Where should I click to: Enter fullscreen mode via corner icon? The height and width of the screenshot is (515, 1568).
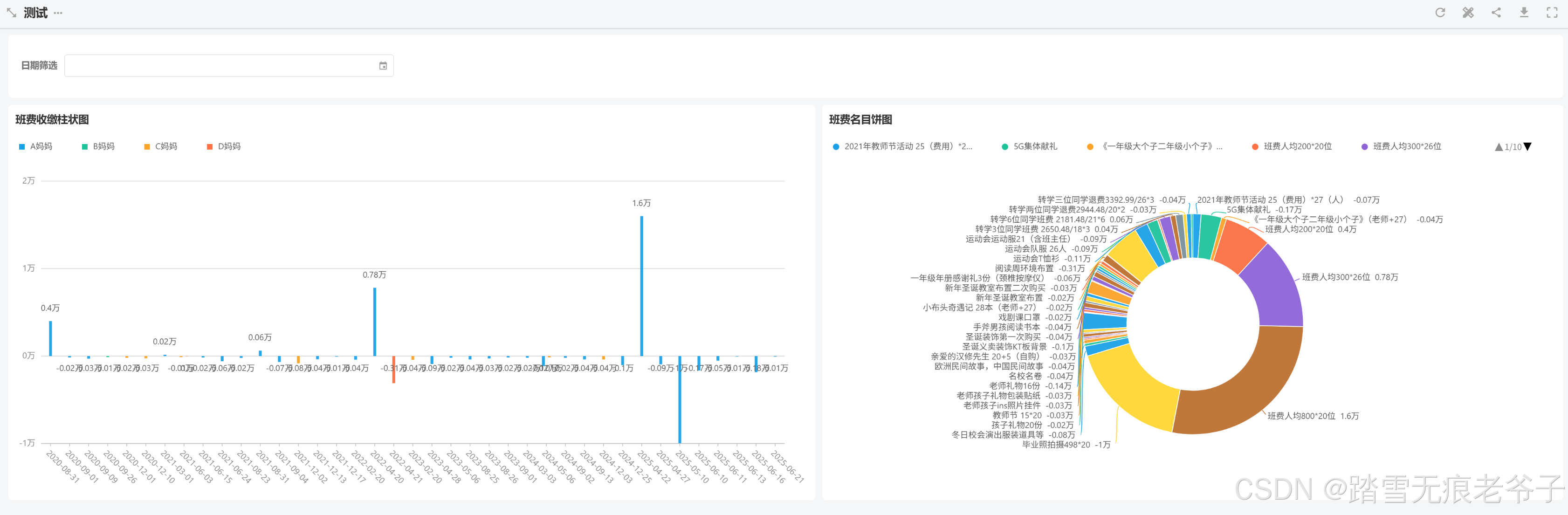[1552, 13]
